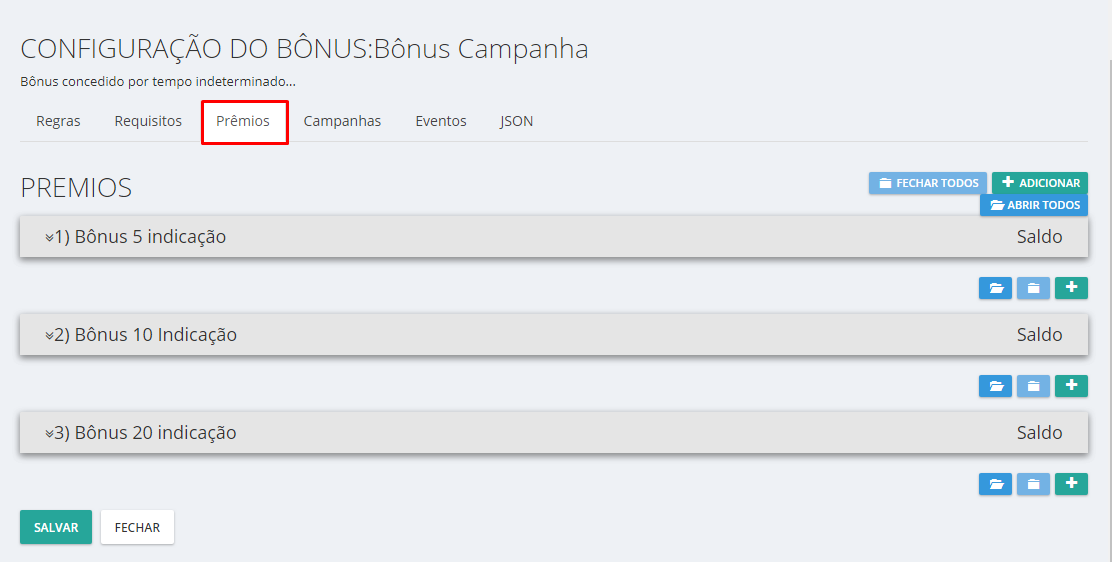Image resolution: width=1112 pixels, height=562 pixels.
Task: Save configuration with the Salvar button
Action: pos(56,527)
